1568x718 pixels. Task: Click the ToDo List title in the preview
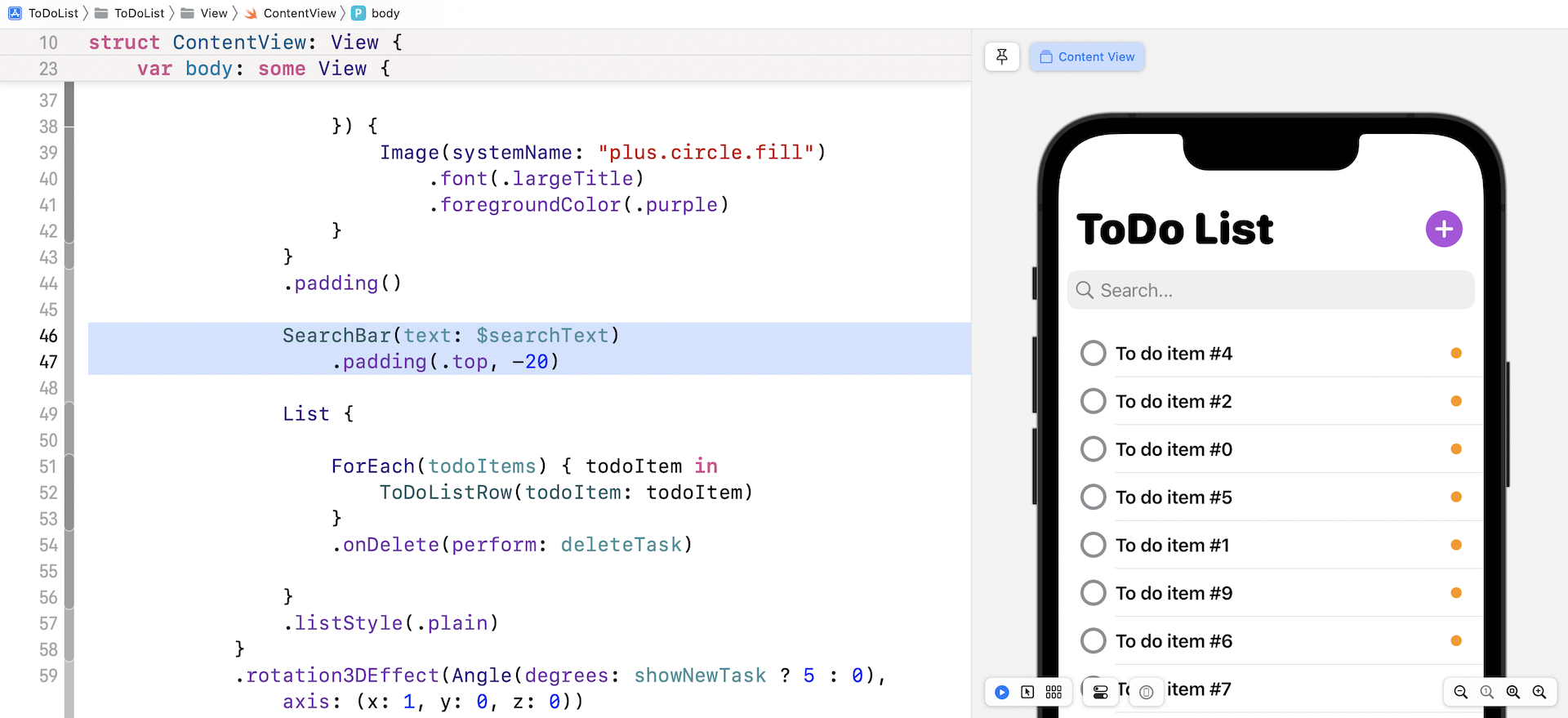(x=1175, y=229)
